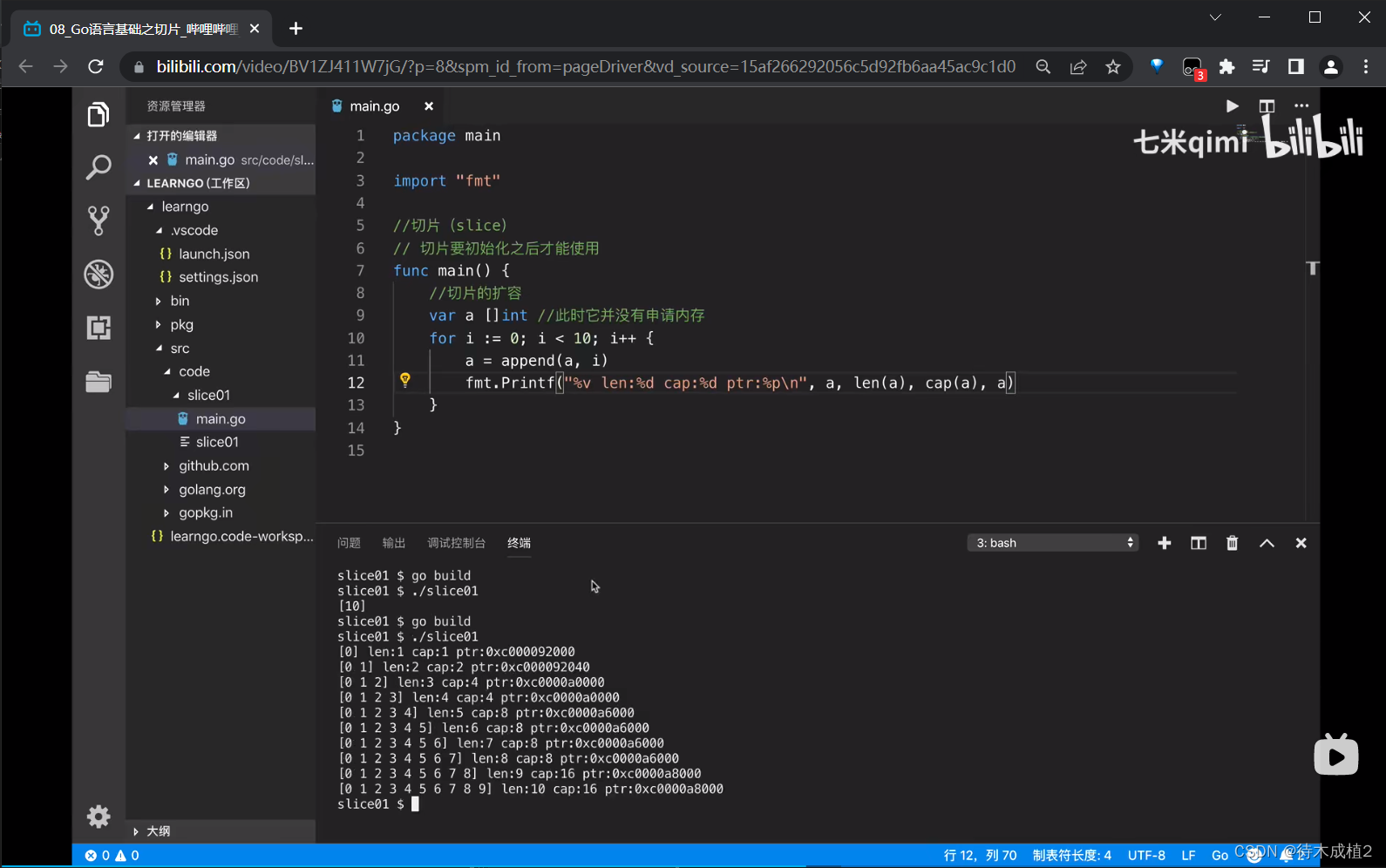Screen dimensions: 1386x868
Task: Expand the gopkg.in folder
Action: (x=166, y=513)
